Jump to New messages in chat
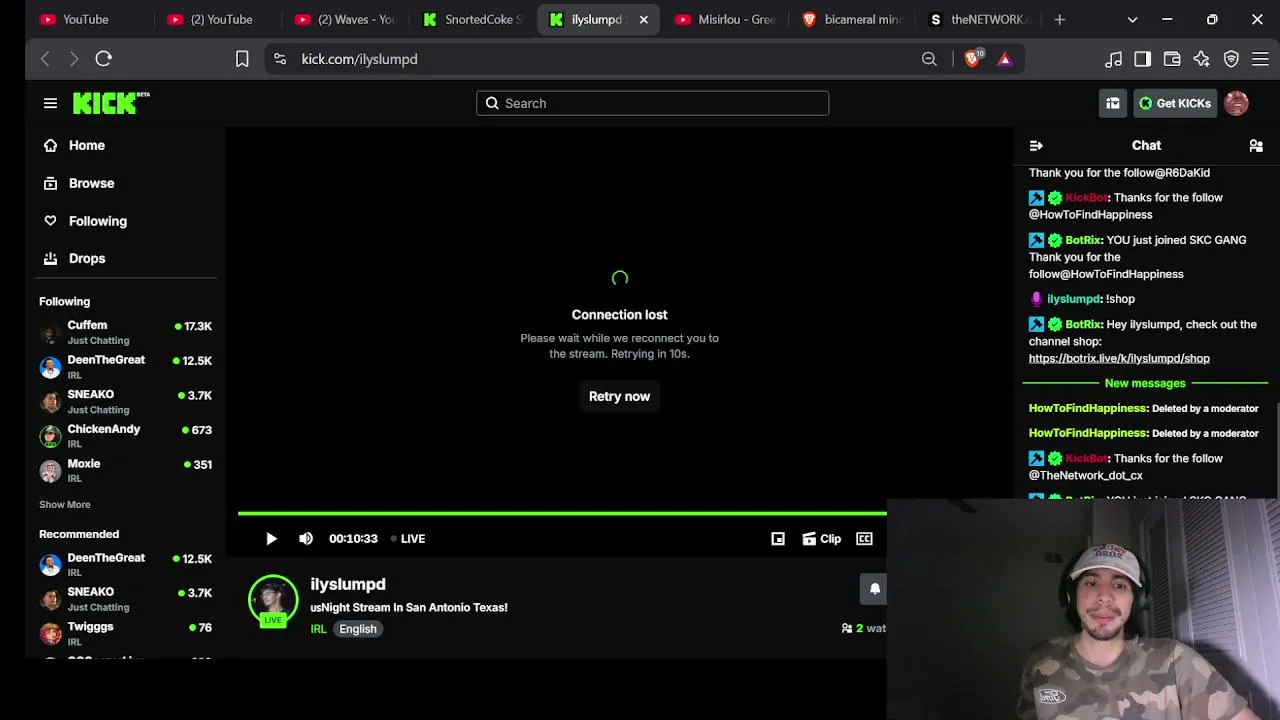This screenshot has height=720, width=1280. (1145, 383)
